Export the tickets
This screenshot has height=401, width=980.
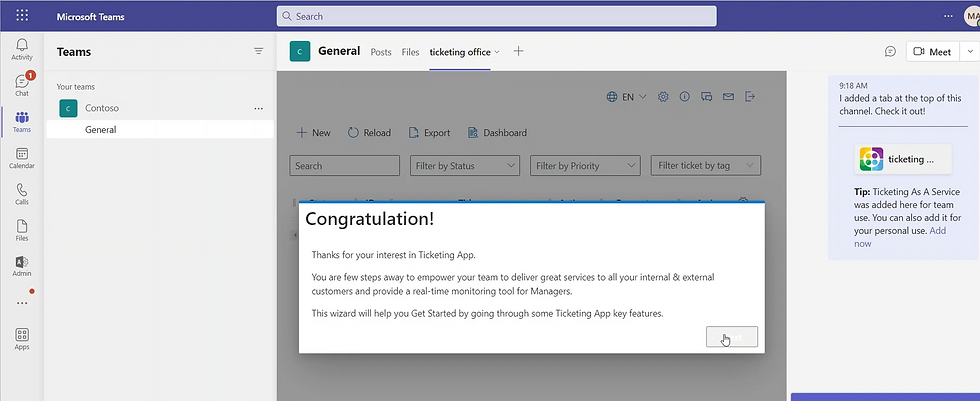pos(429,132)
